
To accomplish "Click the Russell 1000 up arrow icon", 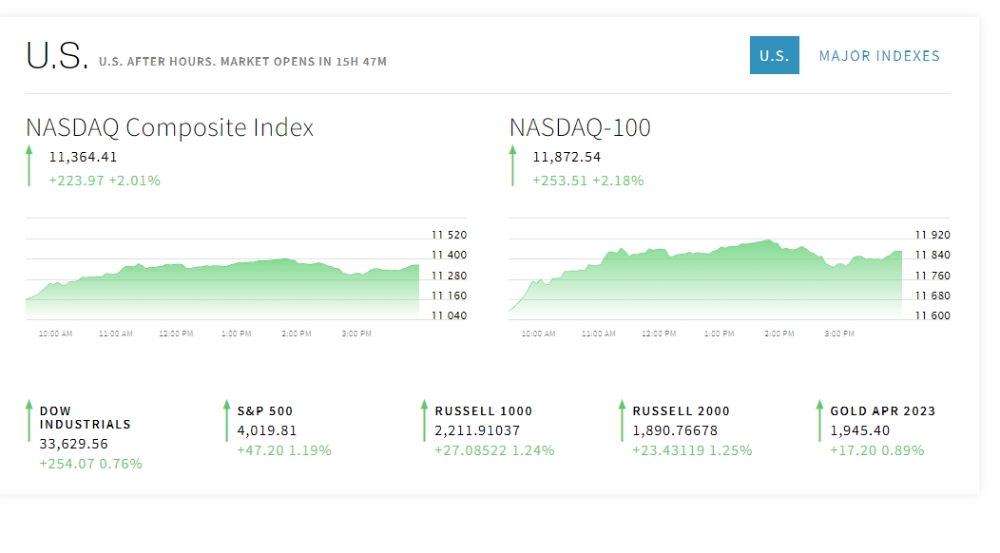I will pos(424,420).
